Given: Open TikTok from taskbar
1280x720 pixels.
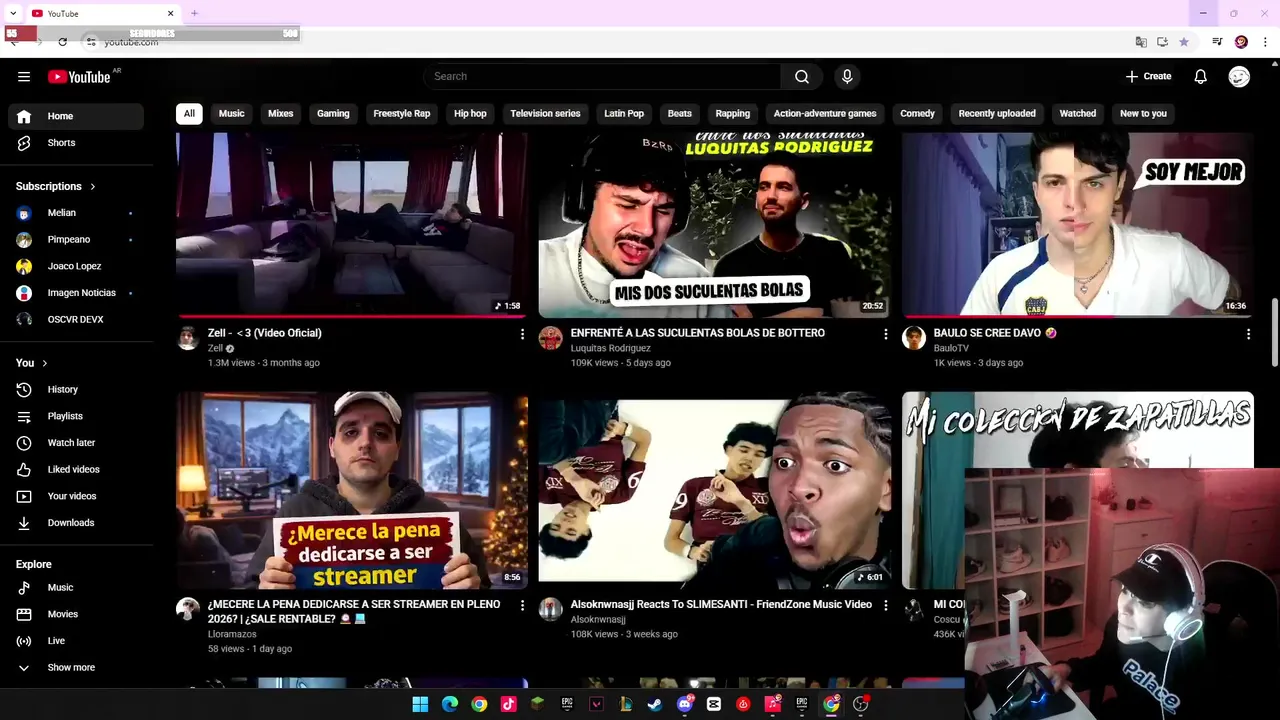Looking at the screenshot, I should click(508, 704).
